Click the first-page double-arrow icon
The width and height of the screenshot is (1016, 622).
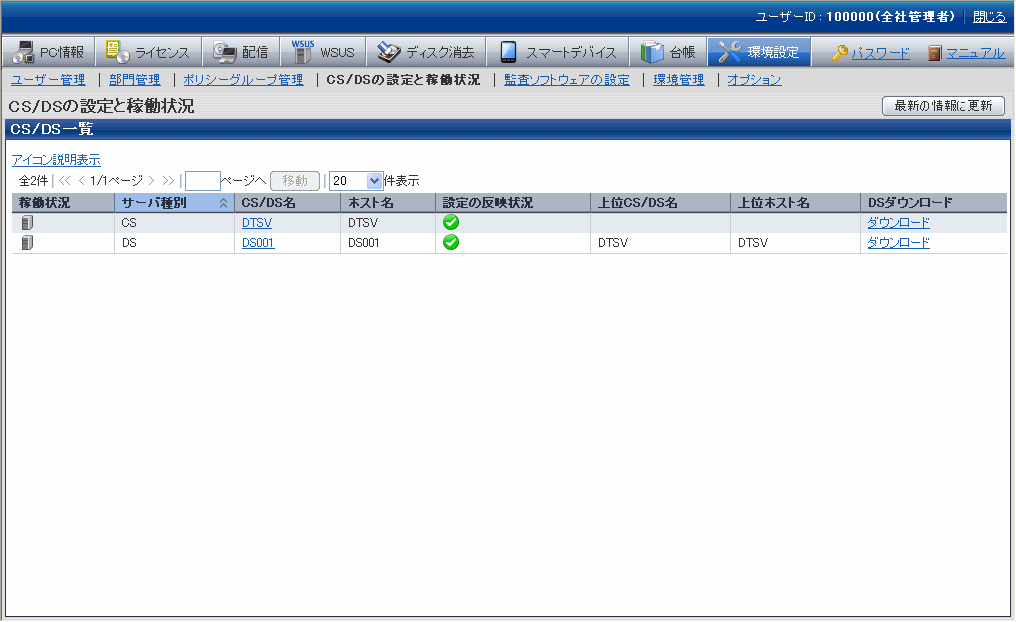64,181
